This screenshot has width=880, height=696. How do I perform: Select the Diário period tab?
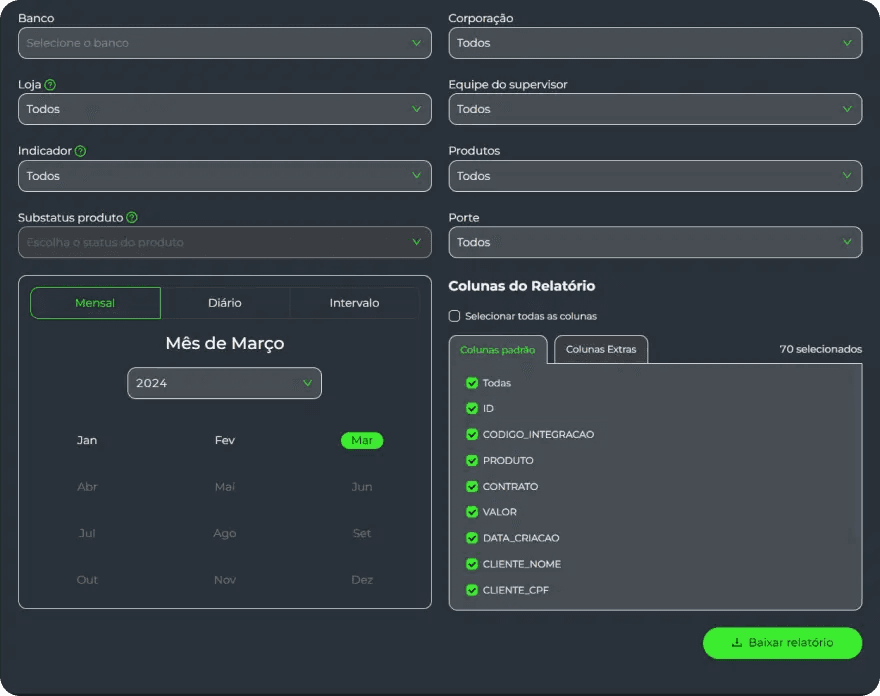click(225, 303)
